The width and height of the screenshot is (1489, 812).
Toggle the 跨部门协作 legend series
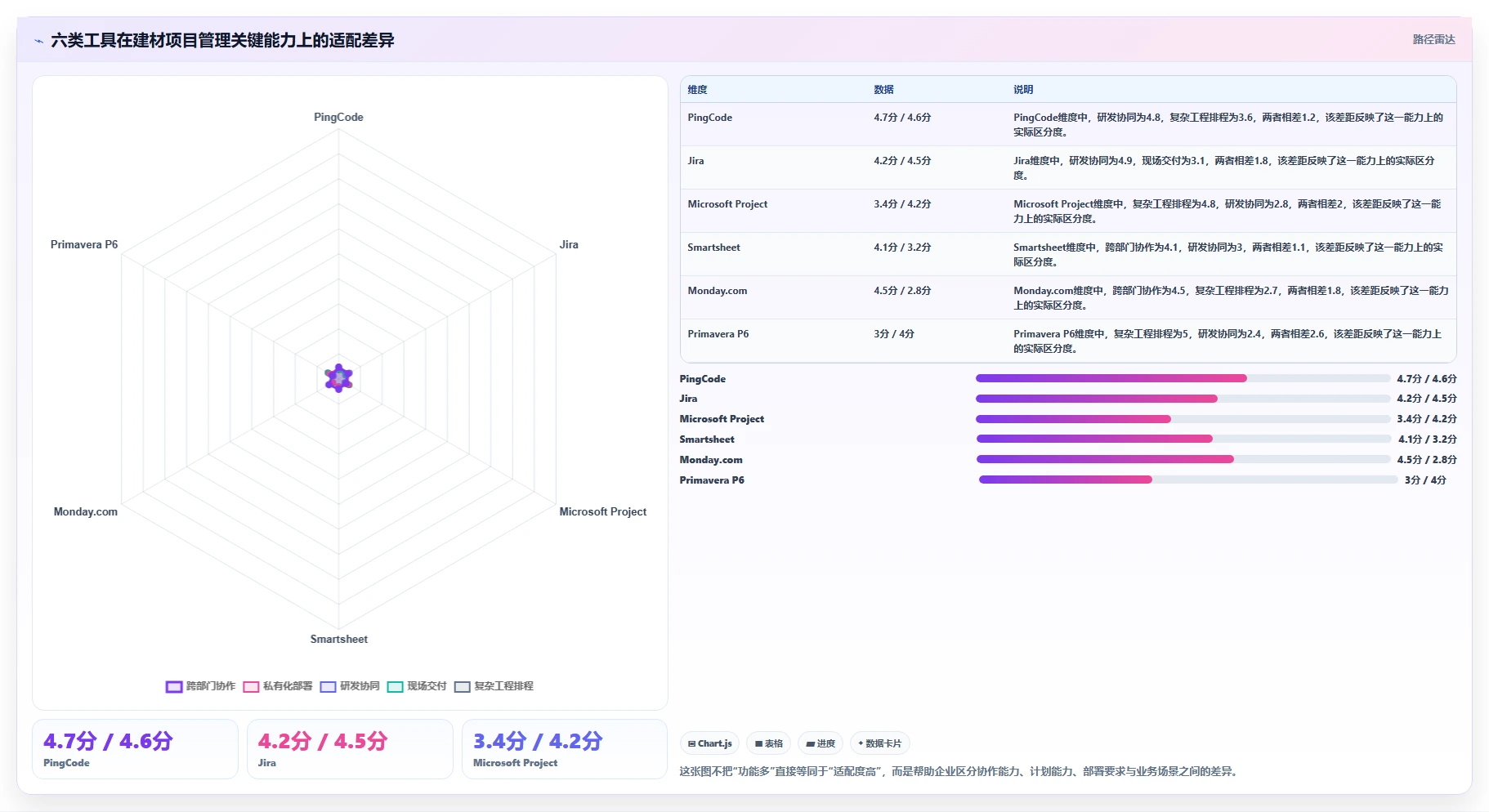coord(200,686)
